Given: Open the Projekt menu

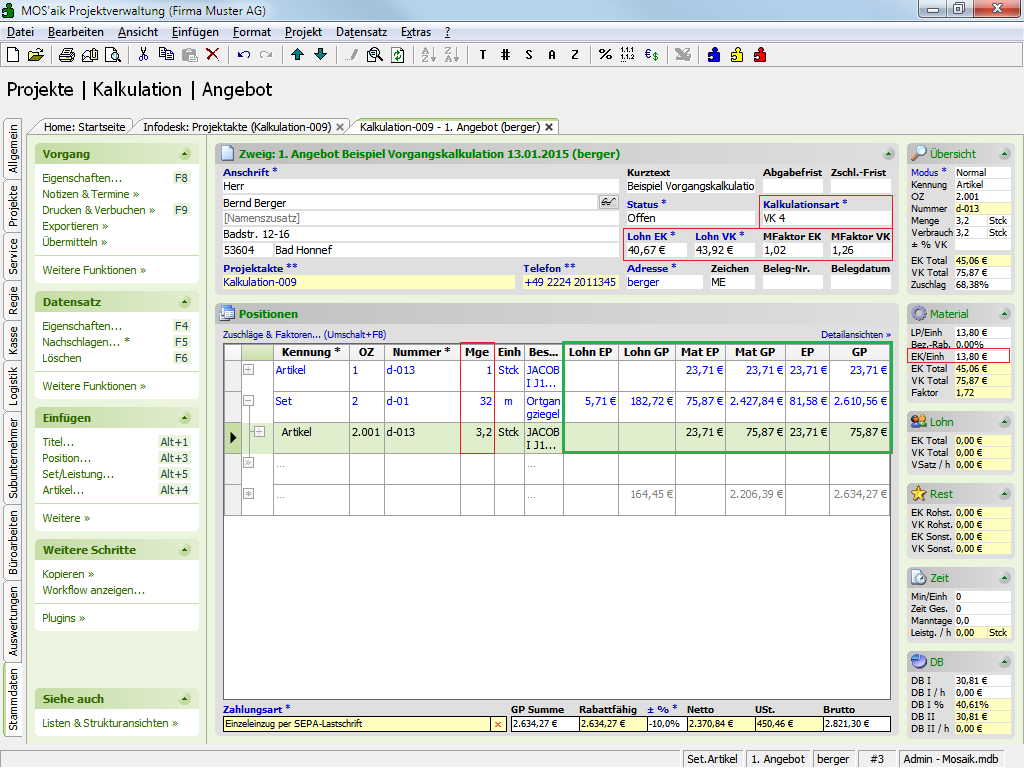Looking at the screenshot, I should click(303, 32).
